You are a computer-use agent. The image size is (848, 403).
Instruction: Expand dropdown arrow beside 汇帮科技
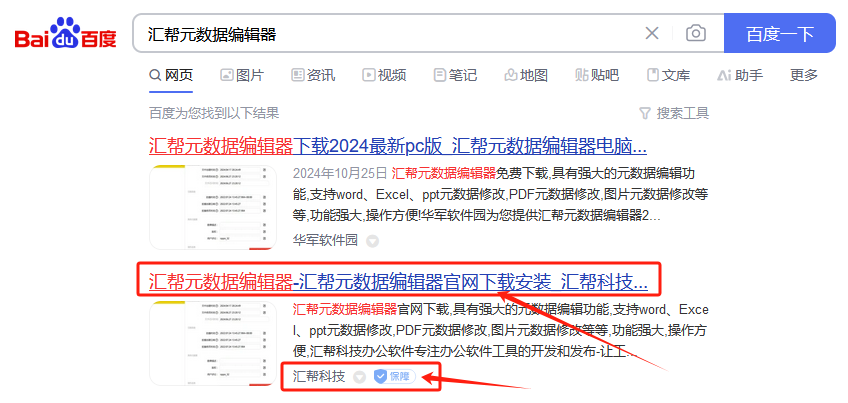pyautogui.click(x=359, y=376)
